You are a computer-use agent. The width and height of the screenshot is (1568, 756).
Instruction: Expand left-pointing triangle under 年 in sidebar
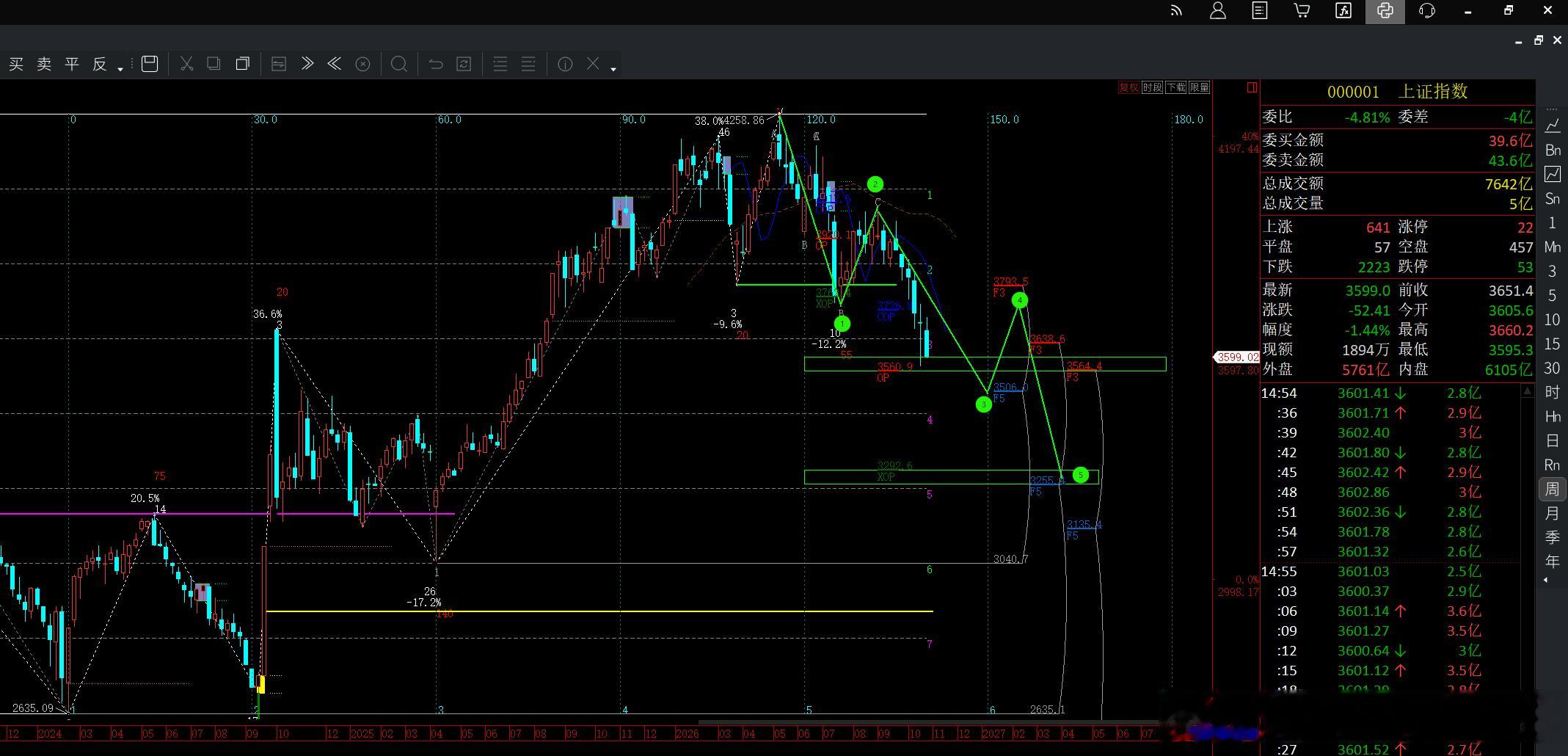(1546, 580)
